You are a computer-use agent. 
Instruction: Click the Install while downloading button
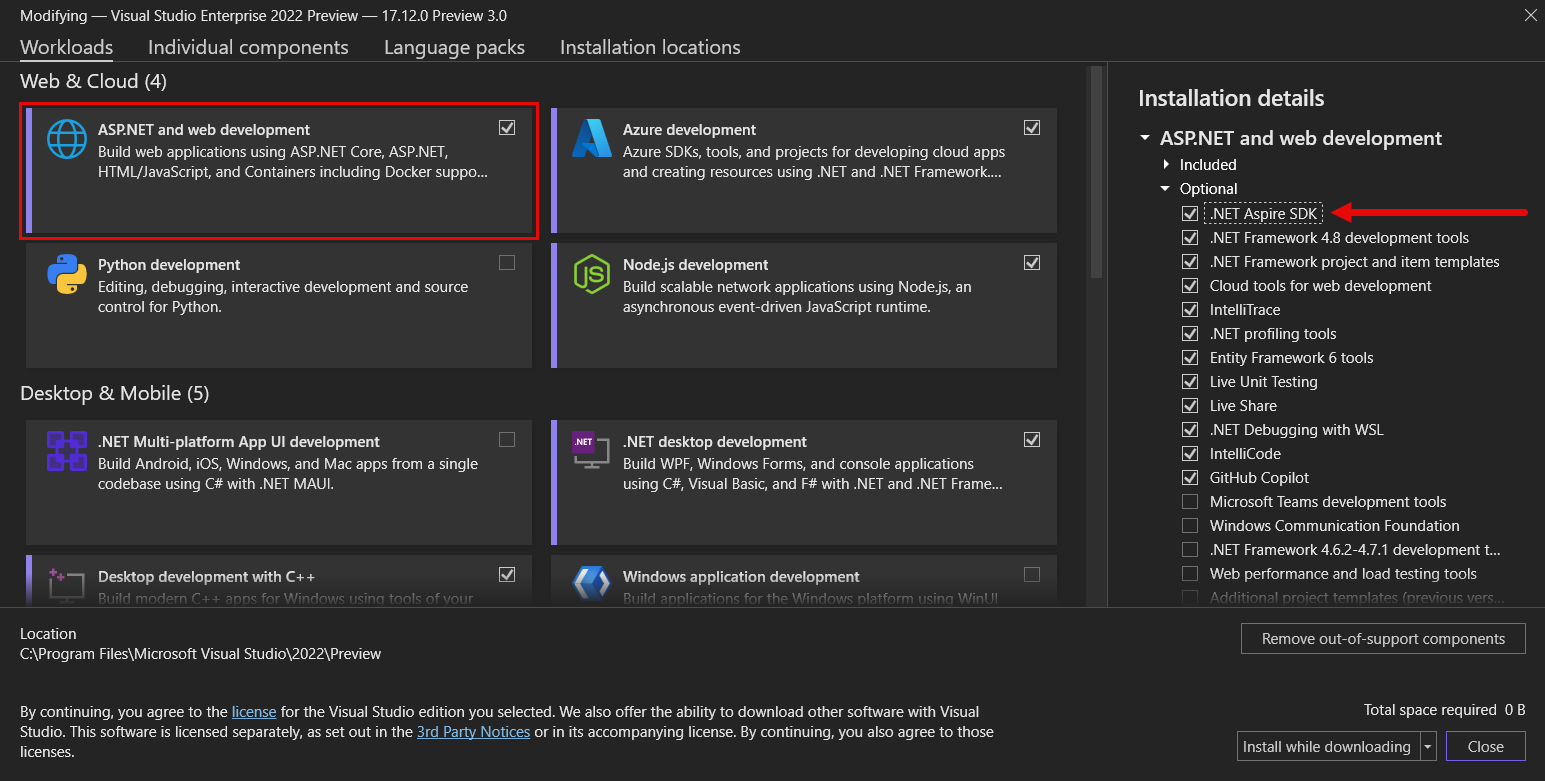coord(1327,747)
